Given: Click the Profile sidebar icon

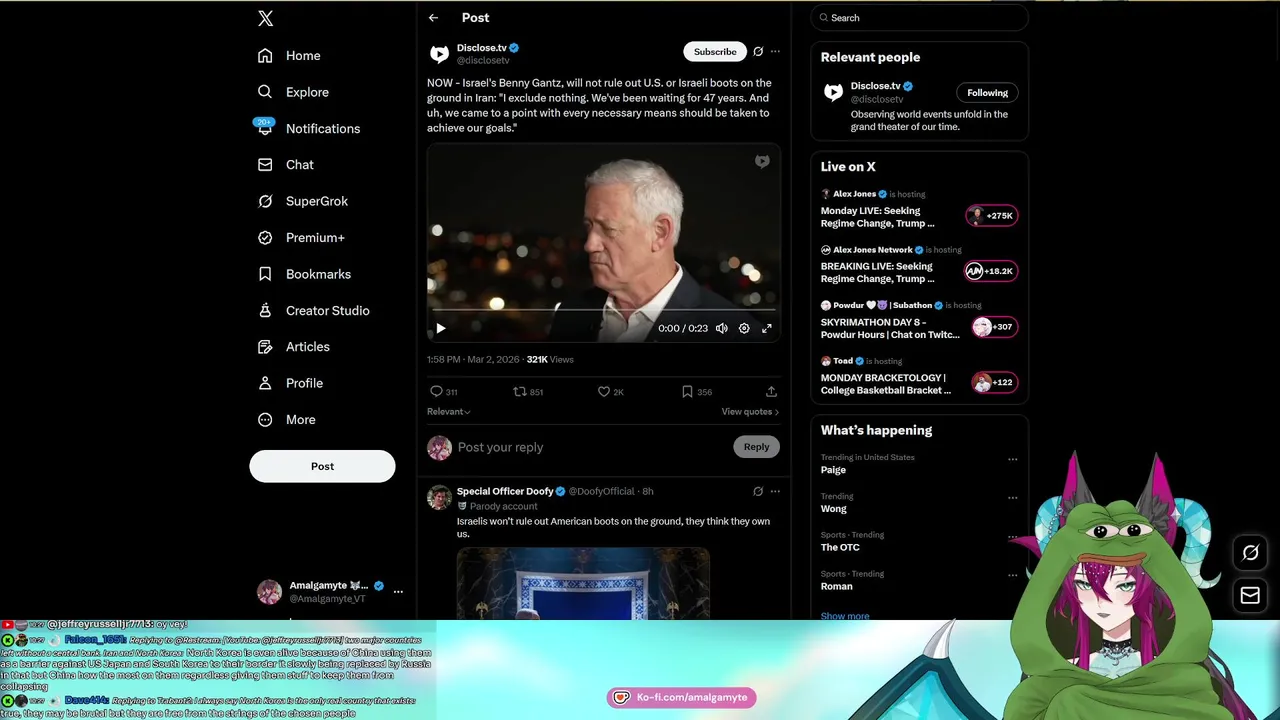Looking at the screenshot, I should click(x=265, y=383).
